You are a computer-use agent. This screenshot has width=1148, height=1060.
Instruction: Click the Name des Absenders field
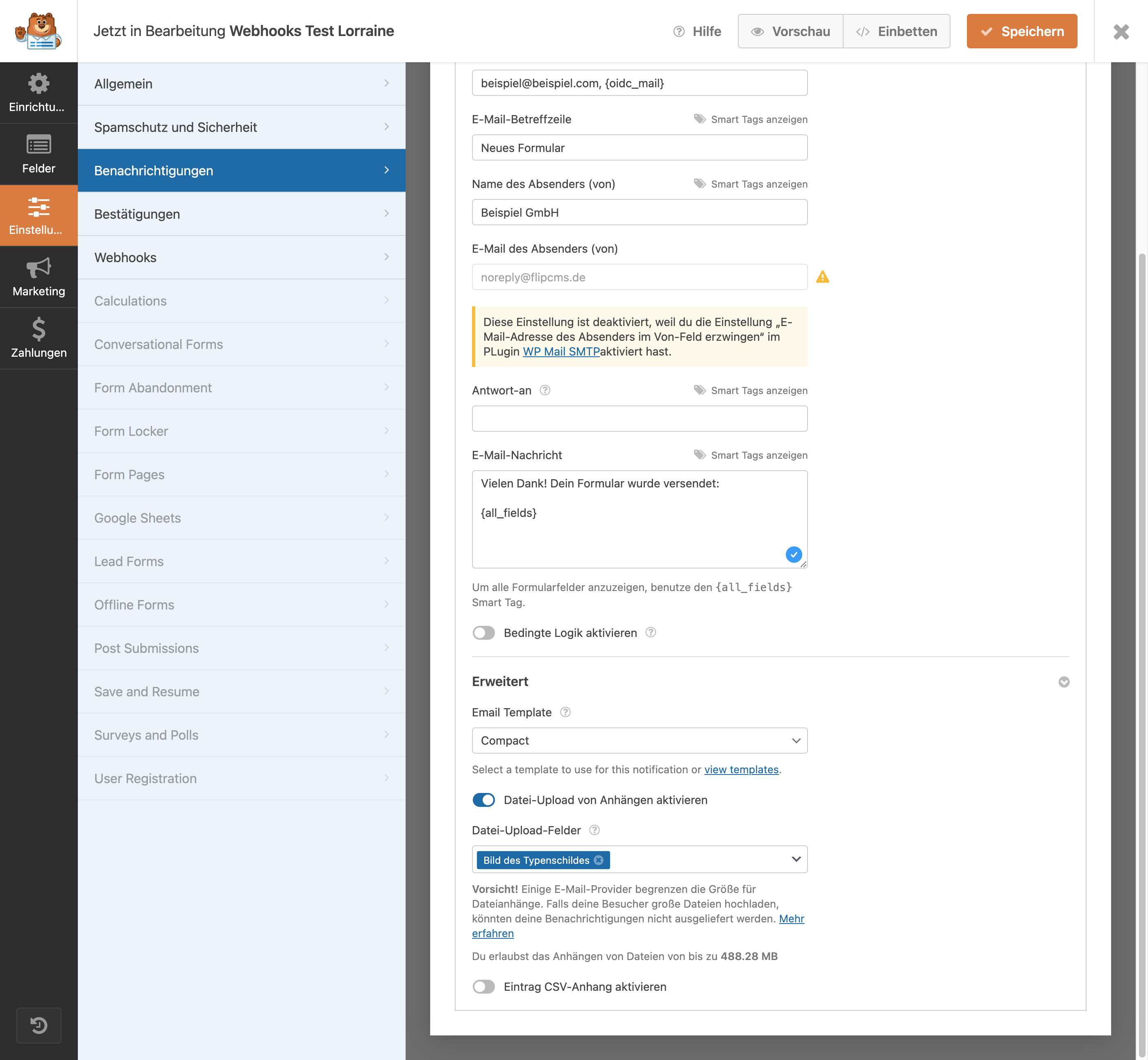(x=640, y=212)
